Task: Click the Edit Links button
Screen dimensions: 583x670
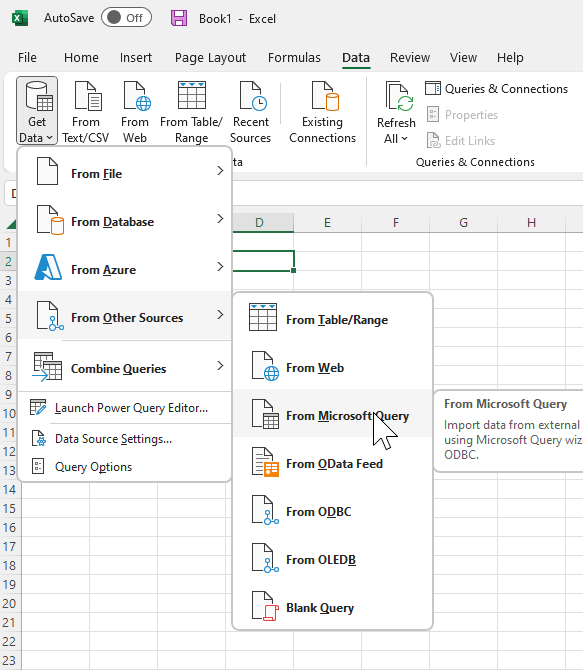Action: click(x=461, y=141)
